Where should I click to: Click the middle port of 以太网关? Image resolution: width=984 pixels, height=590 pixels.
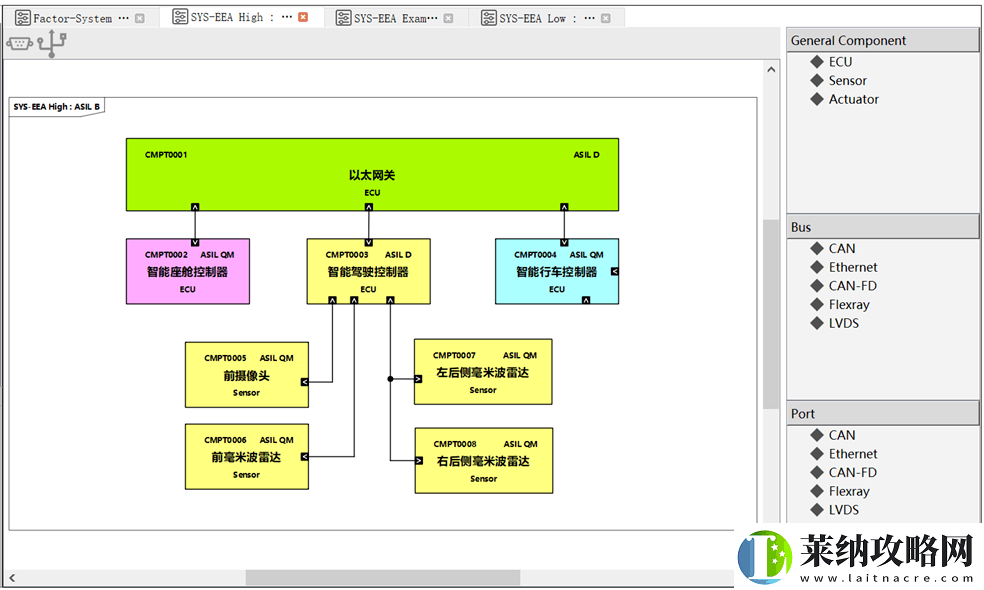[x=369, y=207]
